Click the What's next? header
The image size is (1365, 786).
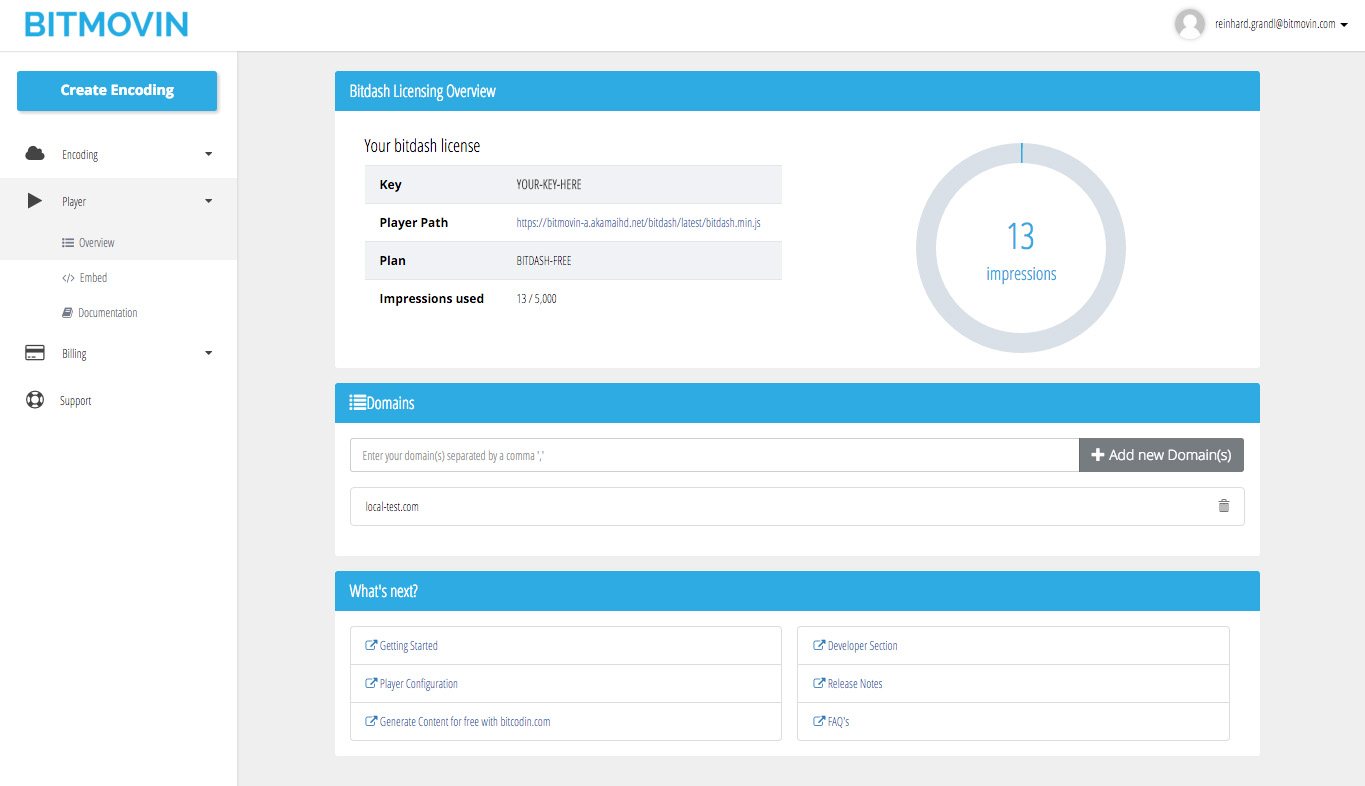click(x=383, y=591)
